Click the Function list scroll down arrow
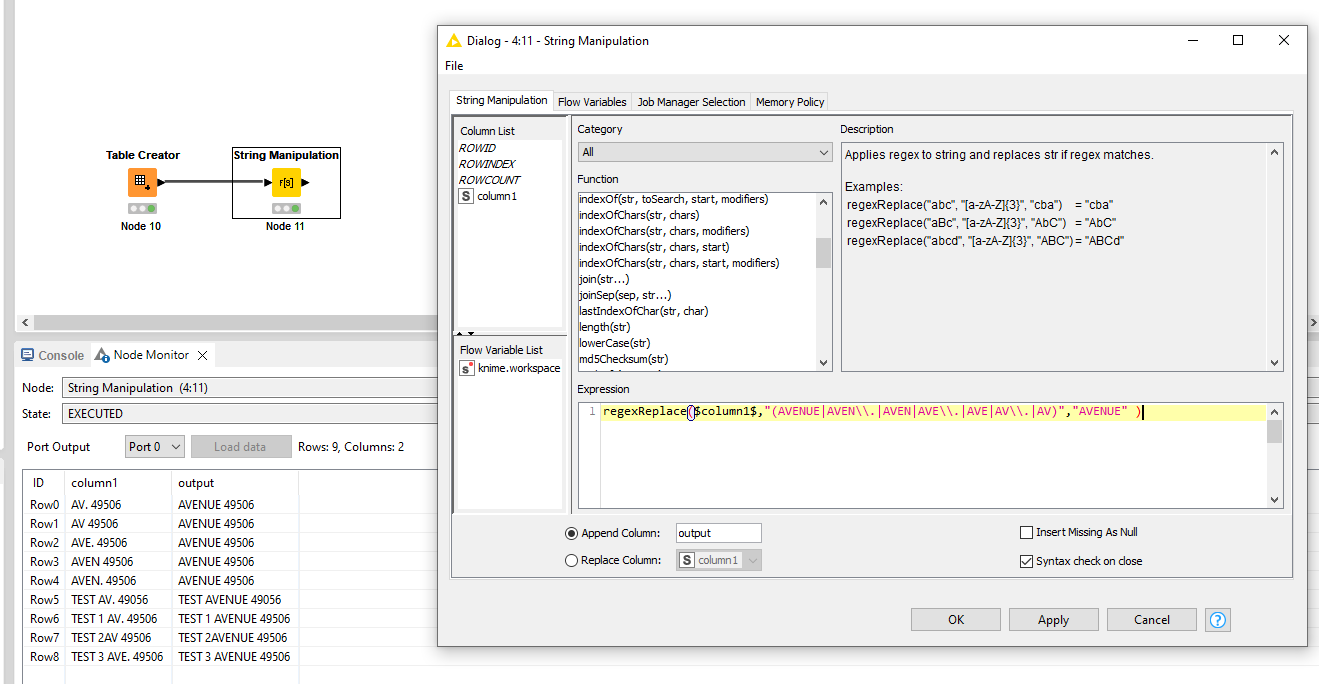Image resolution: width=1319 pixels, height=684 pixels. pyautogui.click(x=824, y=363)
